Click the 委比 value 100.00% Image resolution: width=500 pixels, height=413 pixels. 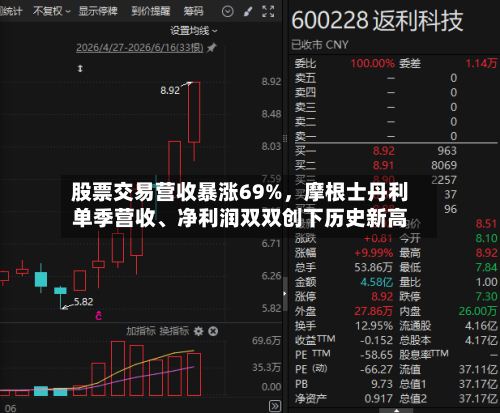372,63
